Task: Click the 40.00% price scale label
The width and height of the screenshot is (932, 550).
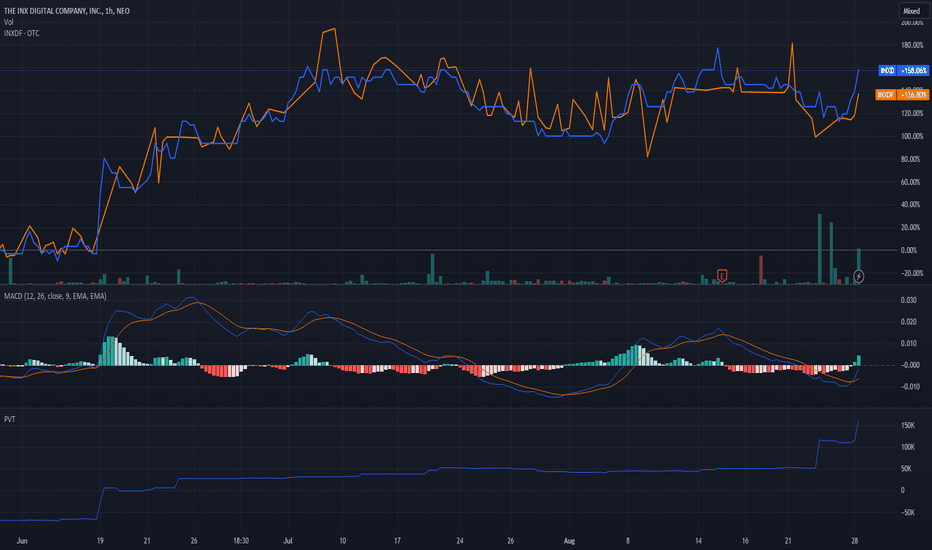Action: pos(911,205)
